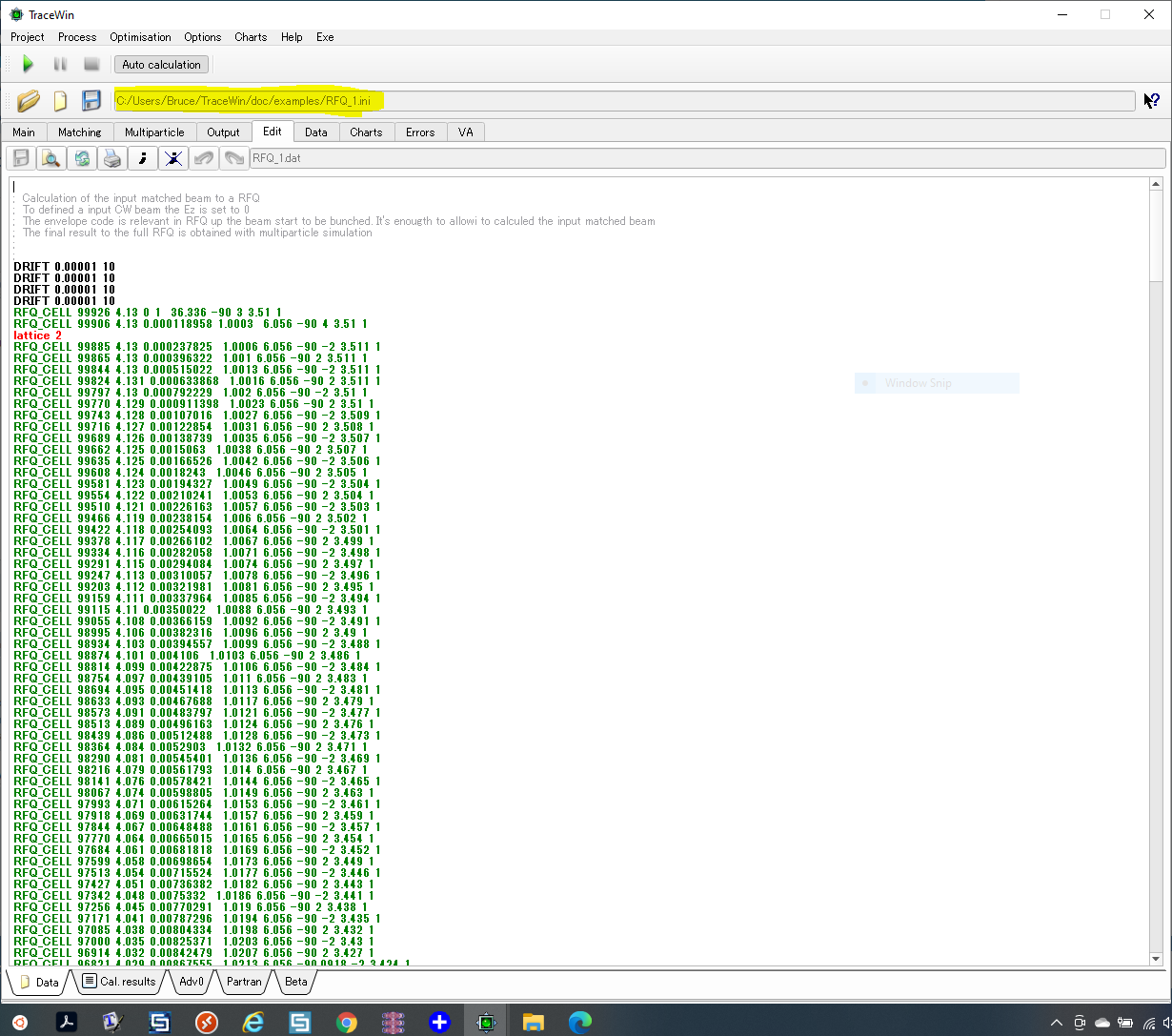Click the TraceWin icon in the taskbar
1172x1036 pixels.
(x=486, y=1022)
